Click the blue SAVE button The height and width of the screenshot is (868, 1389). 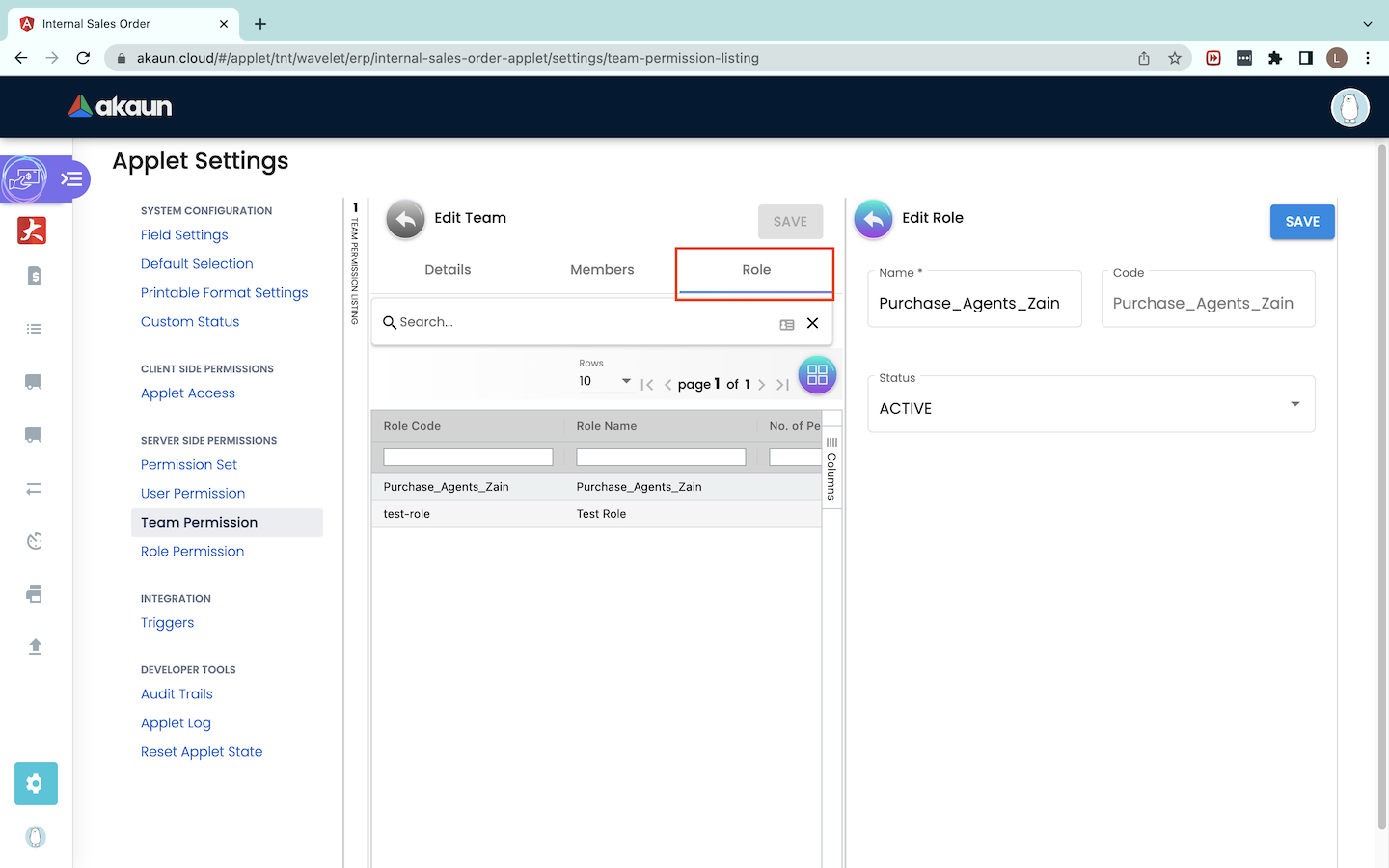pyautogui.click(x=1301, y=222)
